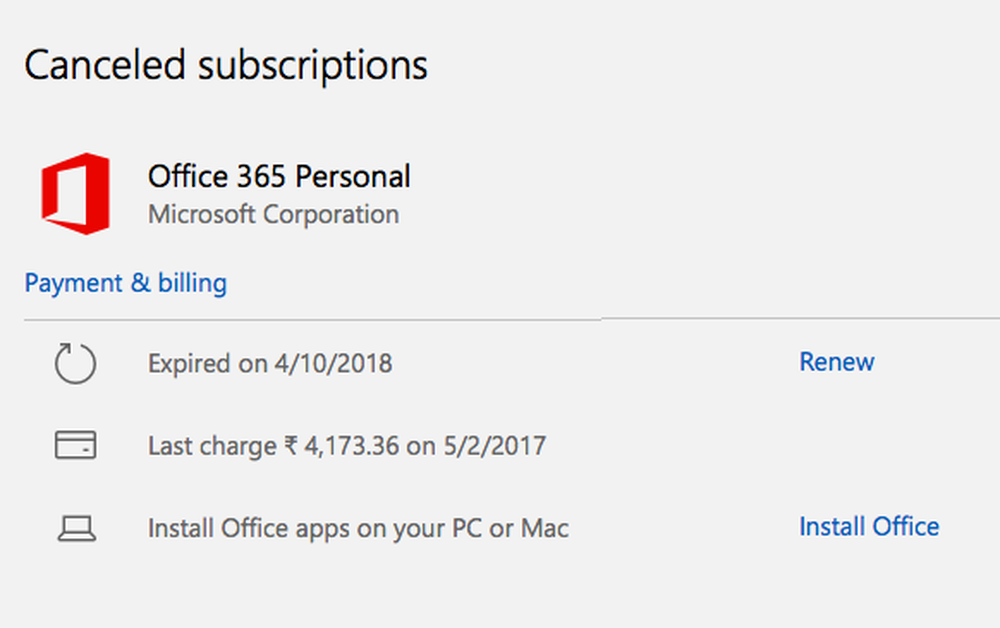Click the Canceled subscriptions heading
The height and width of the screenshot is (628, 1000).
pyautogui.click(x=226, y=66)
